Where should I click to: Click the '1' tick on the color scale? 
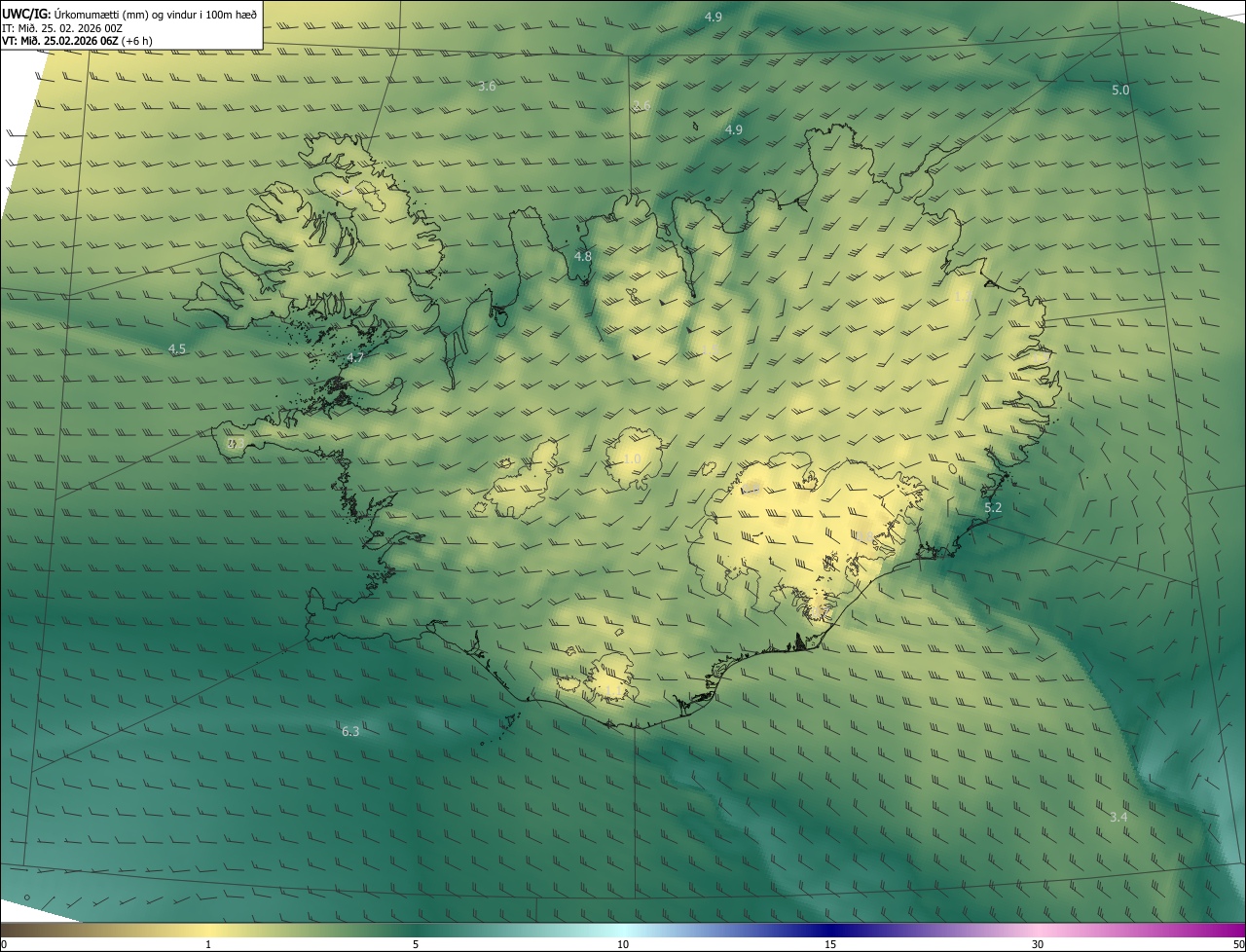[x=208, y=944]
